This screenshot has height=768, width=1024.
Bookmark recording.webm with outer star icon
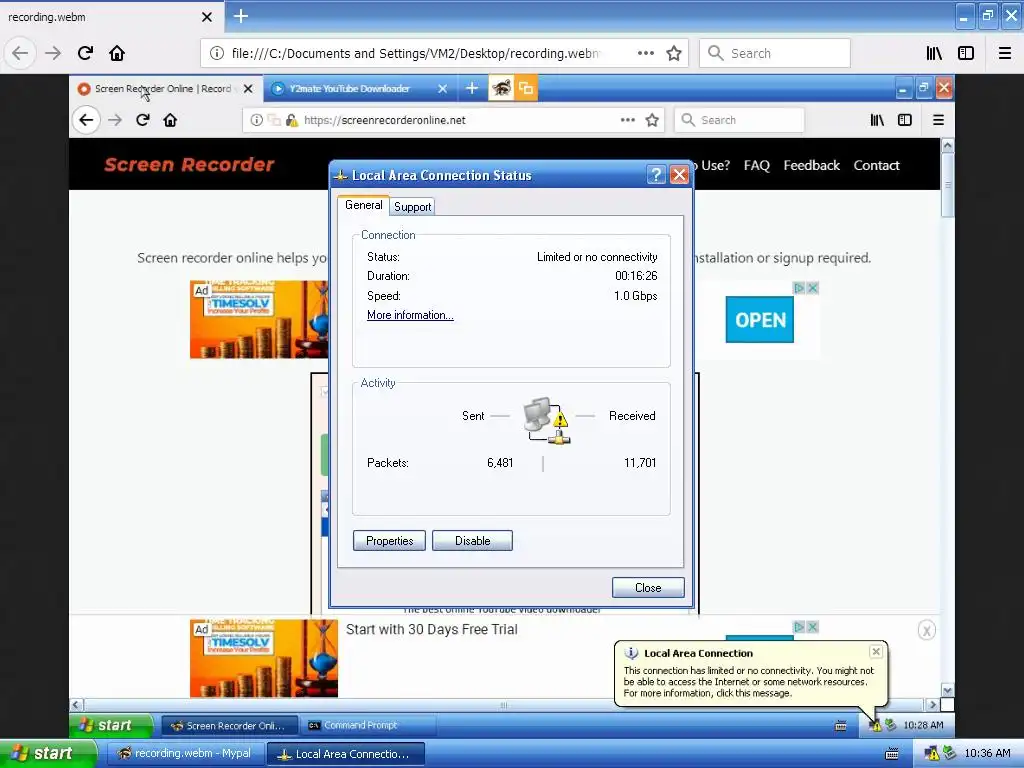[674, 53]
